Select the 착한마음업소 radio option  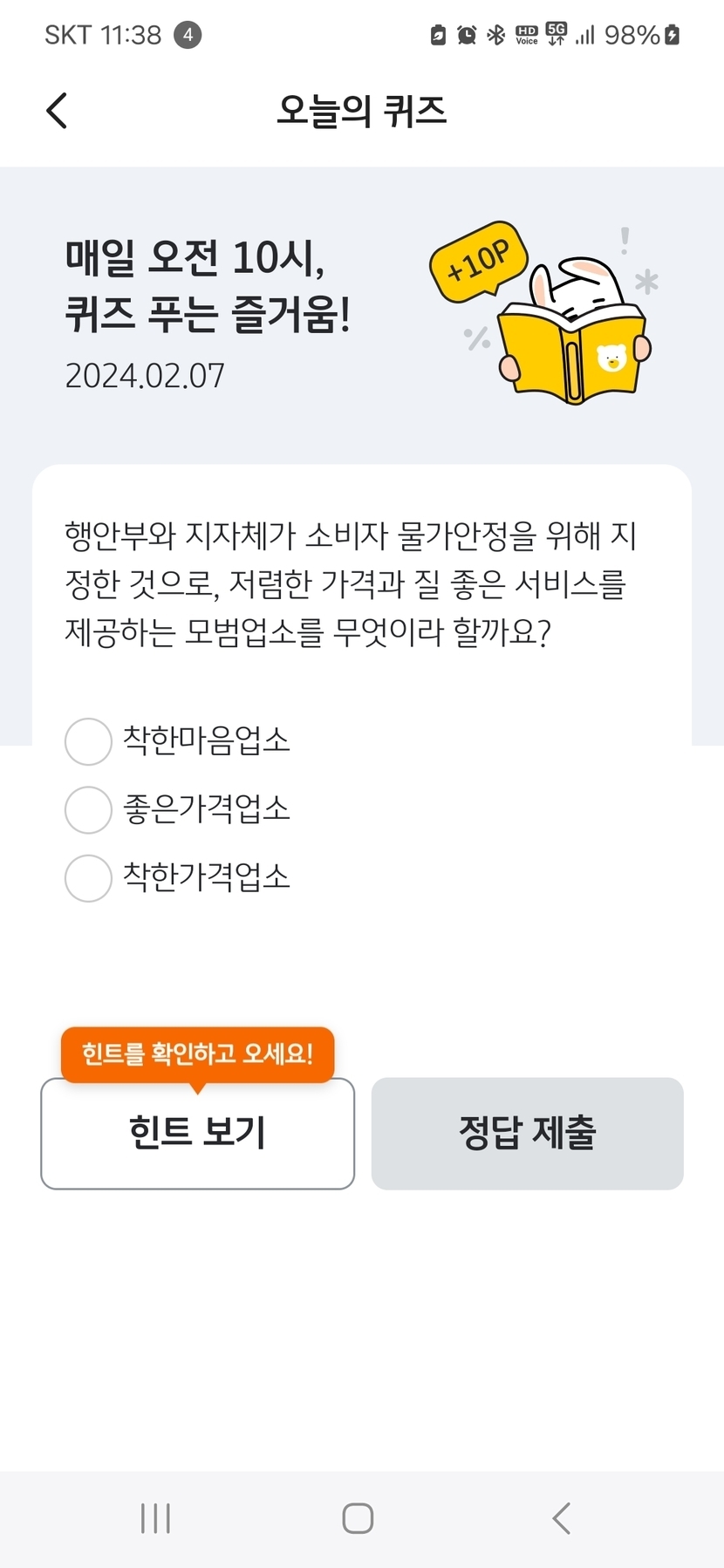(x=88, y=741)
